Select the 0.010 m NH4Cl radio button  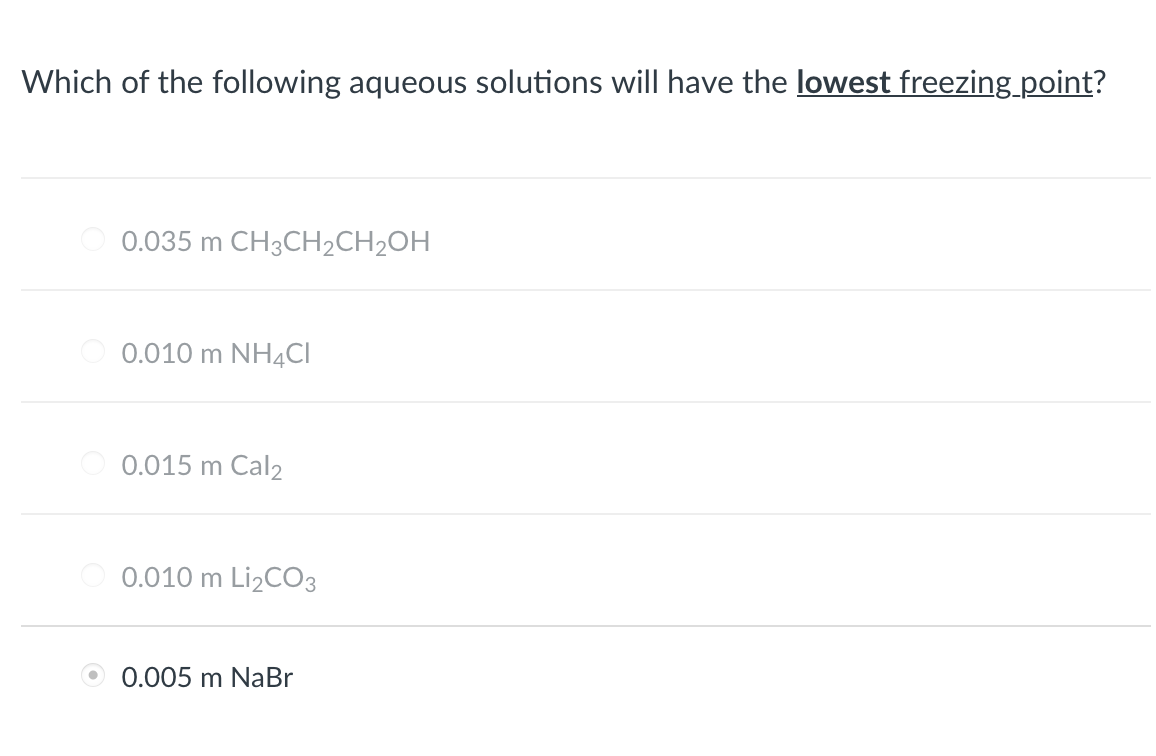click(92, 352)
